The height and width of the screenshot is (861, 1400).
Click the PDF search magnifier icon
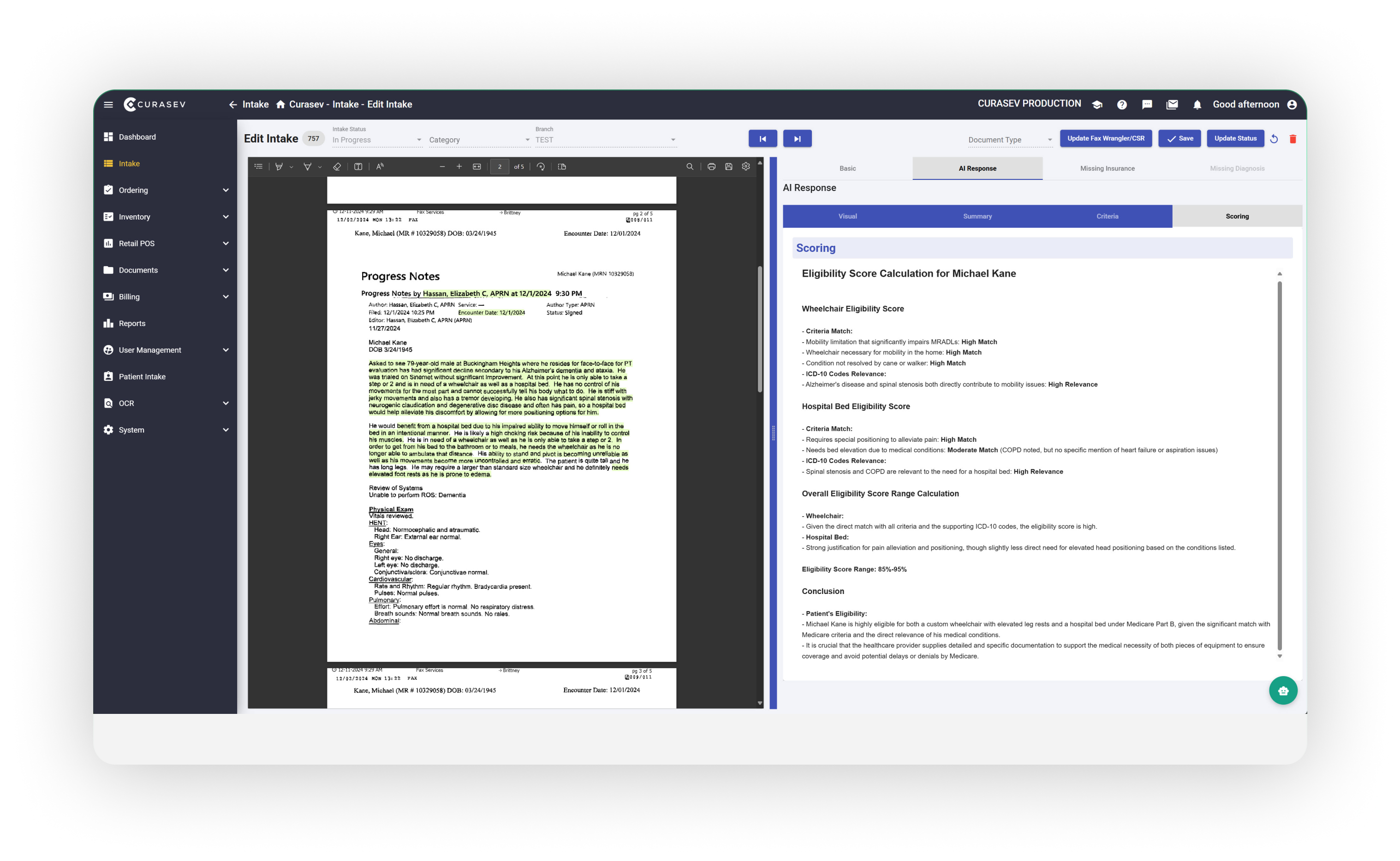pos(690,167)
